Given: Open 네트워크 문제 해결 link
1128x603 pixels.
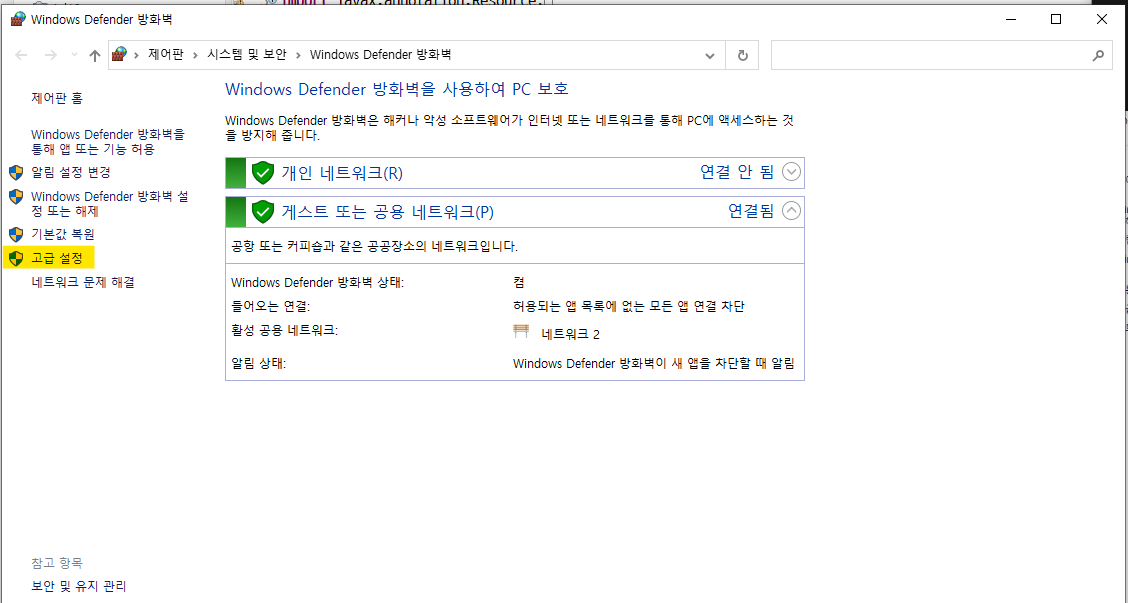Looking at the screenshot, I should pos(83,282).
